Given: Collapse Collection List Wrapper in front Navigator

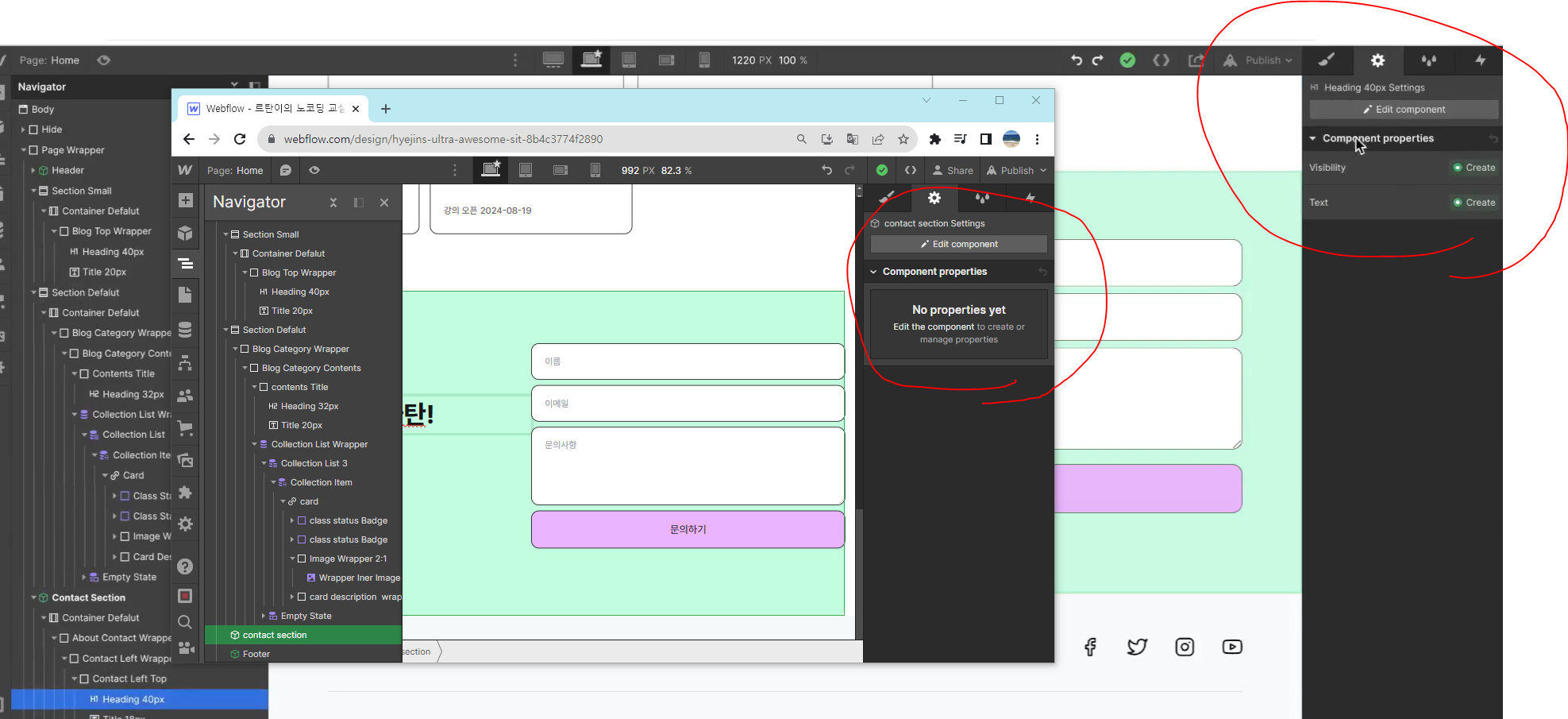Looking at the screenshot, I should coord(255,444).
